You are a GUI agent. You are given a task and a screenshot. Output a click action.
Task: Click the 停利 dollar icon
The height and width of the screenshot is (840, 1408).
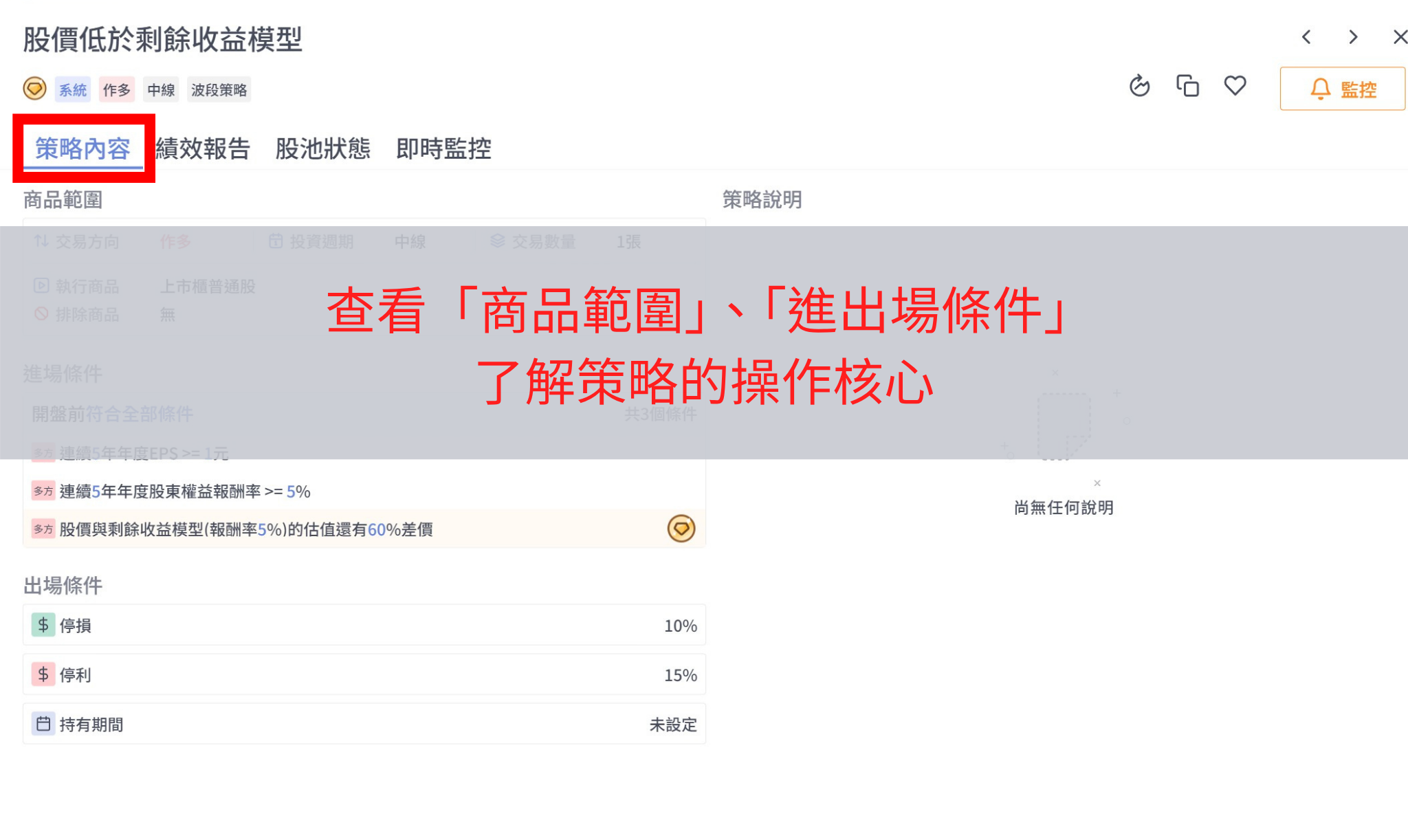[43, 674]
